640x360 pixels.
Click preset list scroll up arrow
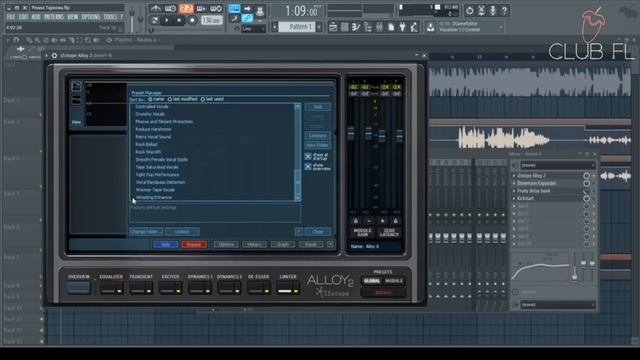(298, 107)
